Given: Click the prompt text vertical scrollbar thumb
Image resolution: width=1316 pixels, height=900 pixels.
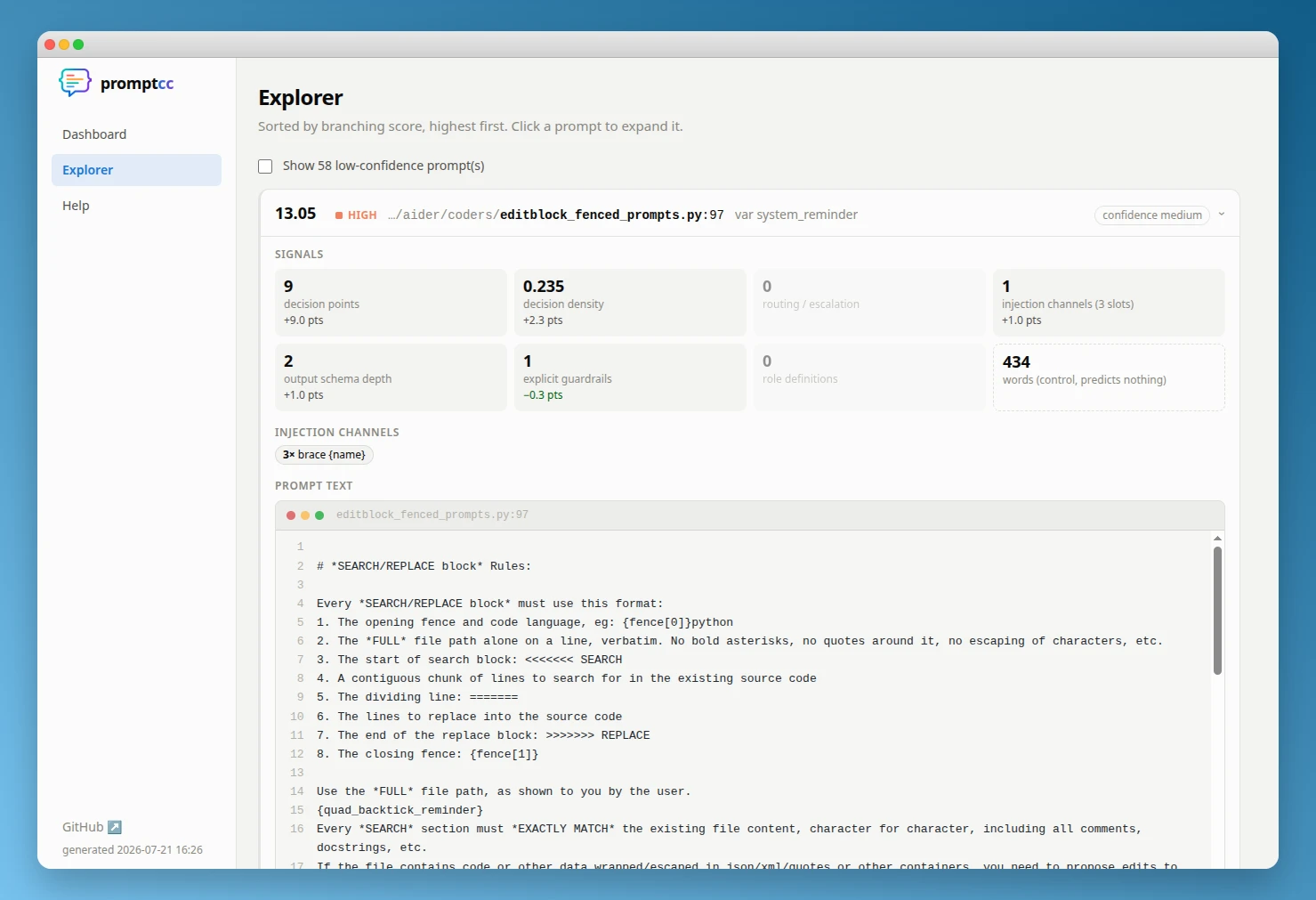Looking at the screenshot, I should 1217,610.
